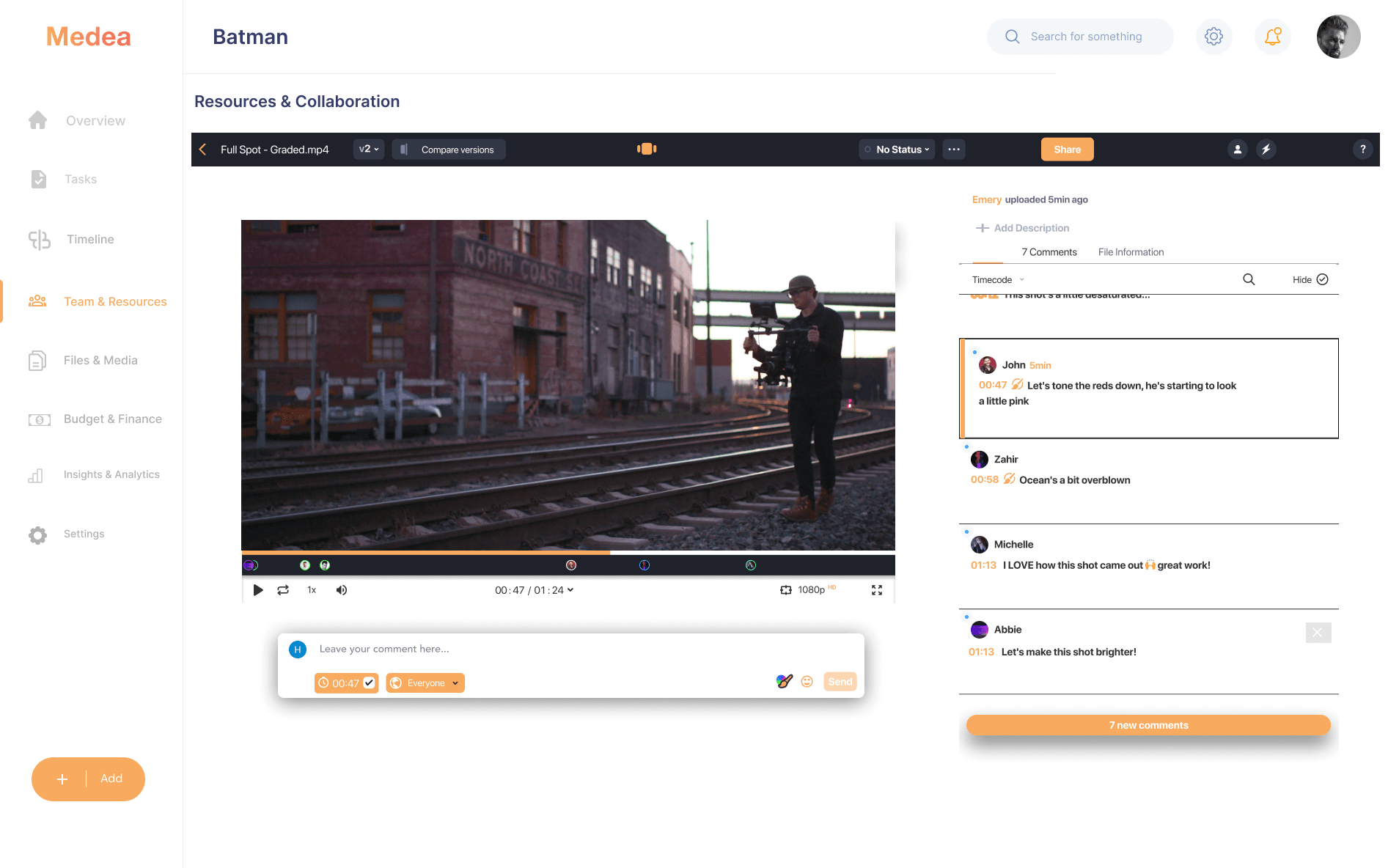Search comments with magnifier icon
The image size is (1388, 868).
[x=1249, y=279]
